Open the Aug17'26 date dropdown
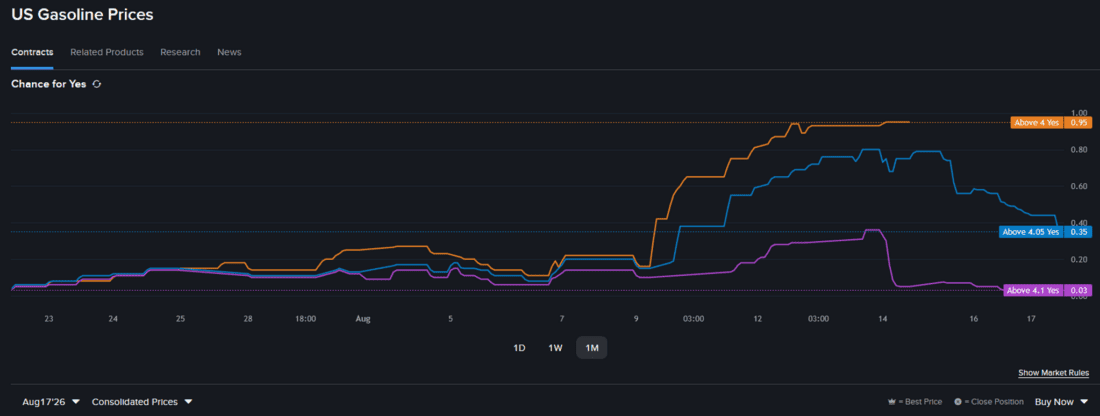The image size is (1100, 416). [51, 402]
